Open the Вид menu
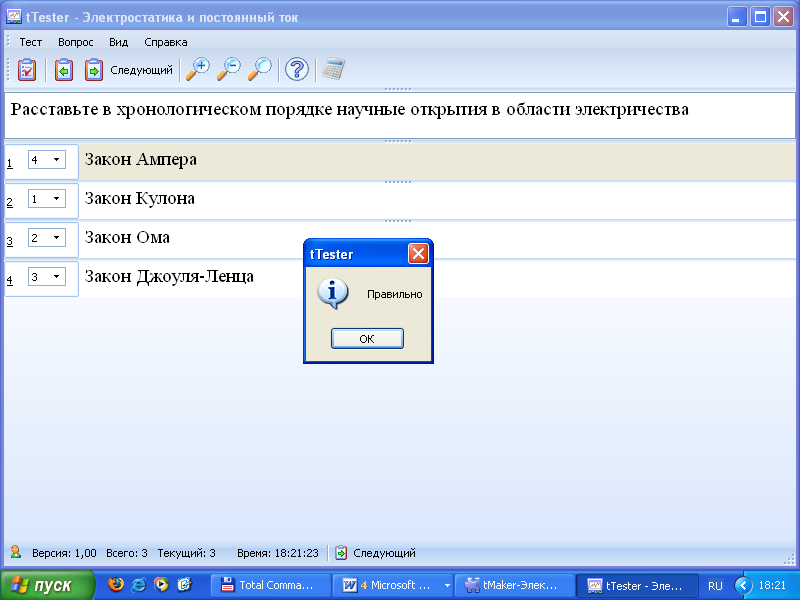 click(x=118, y=42)
